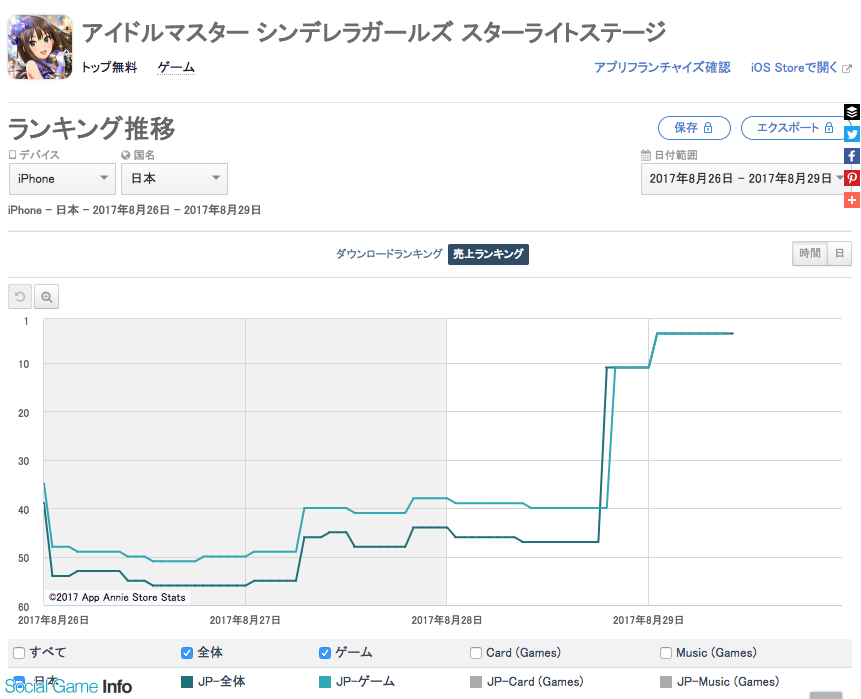Enable the Music (Games) checkbox
The height and width of the screenshot is (699, 861).
[x=666, y=653]
